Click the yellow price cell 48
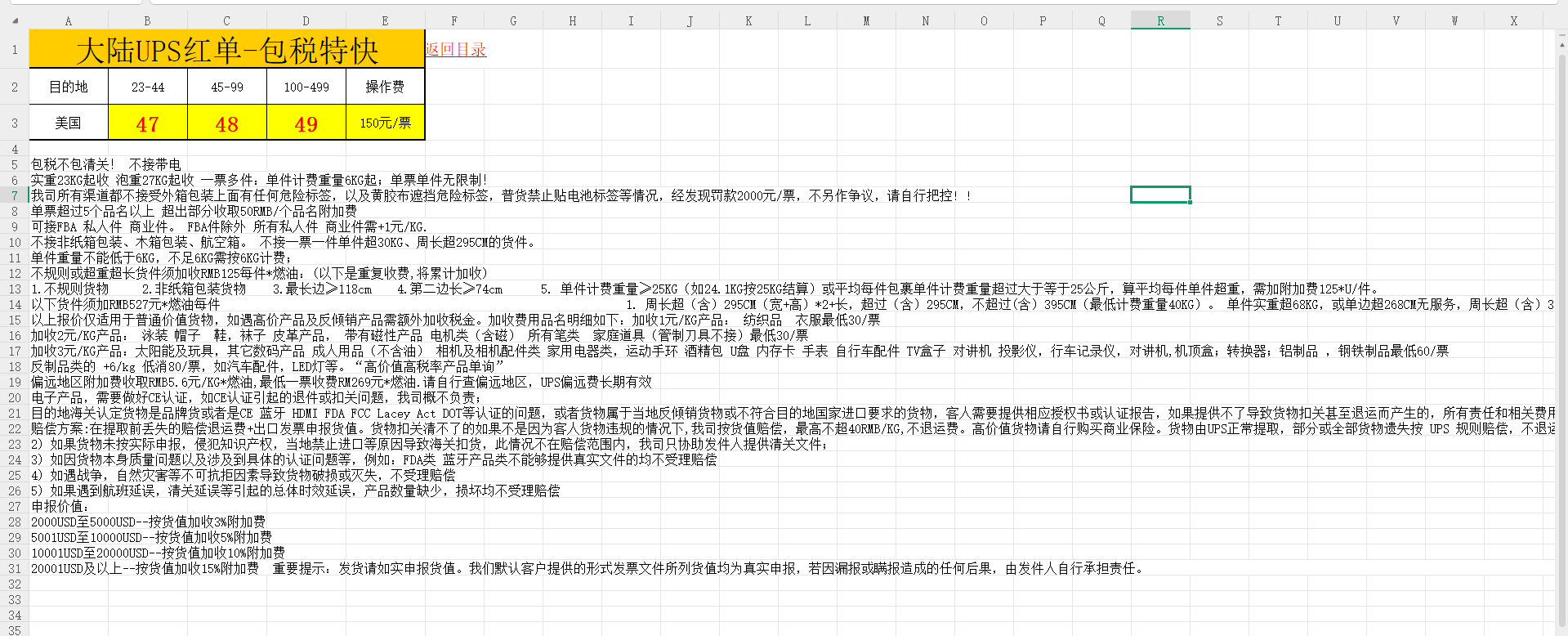This screenshot has width=1568, height=636. (x=227, y=123)
